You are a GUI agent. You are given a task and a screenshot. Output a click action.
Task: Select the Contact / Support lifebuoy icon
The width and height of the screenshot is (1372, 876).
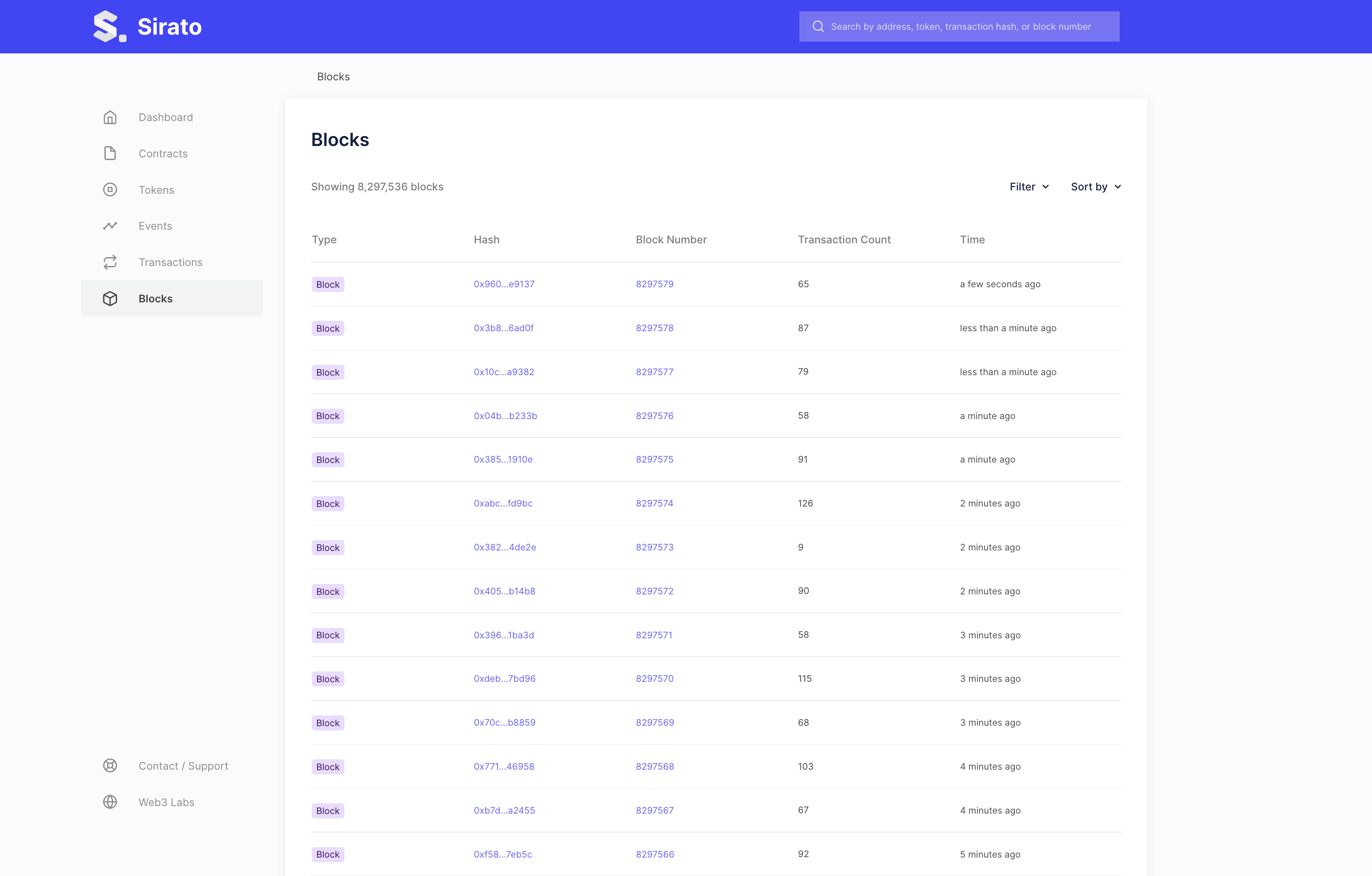click(110, 766)
